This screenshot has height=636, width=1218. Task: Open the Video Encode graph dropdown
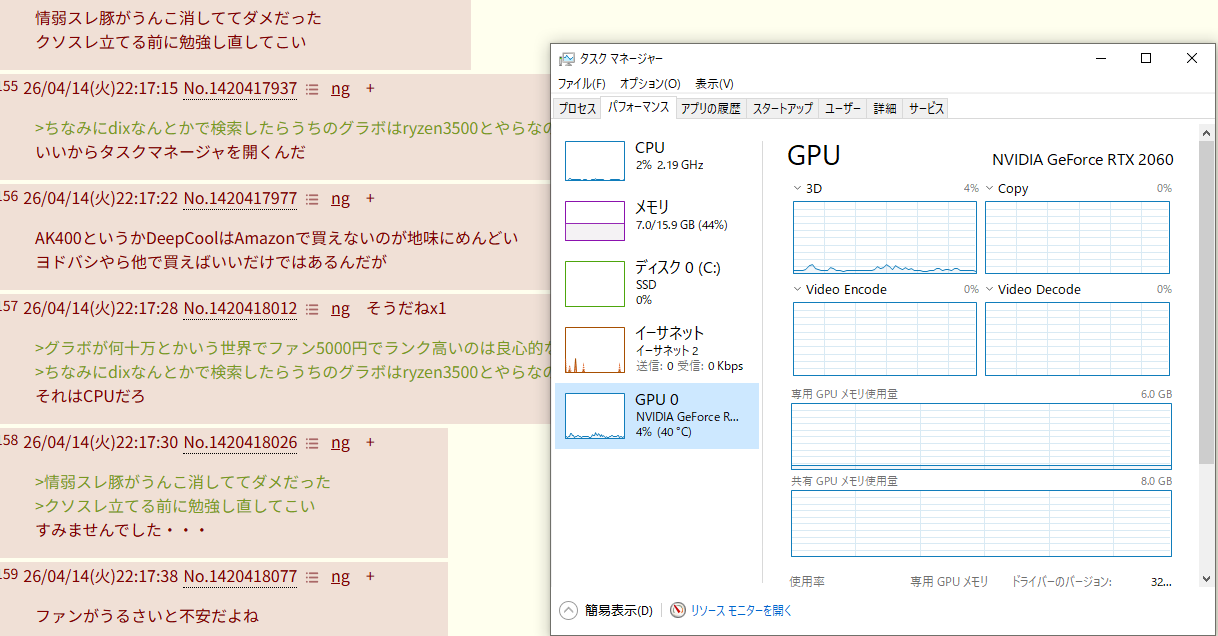[797, 289]
